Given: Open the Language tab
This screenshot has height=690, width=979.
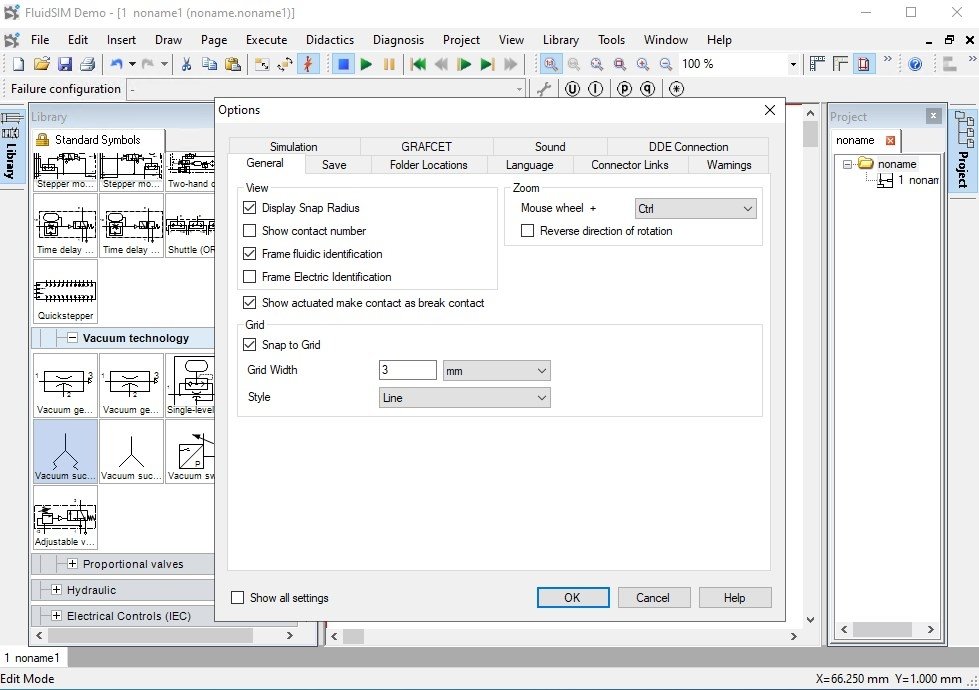Looking at the screenshot, I should coord(529,165).
